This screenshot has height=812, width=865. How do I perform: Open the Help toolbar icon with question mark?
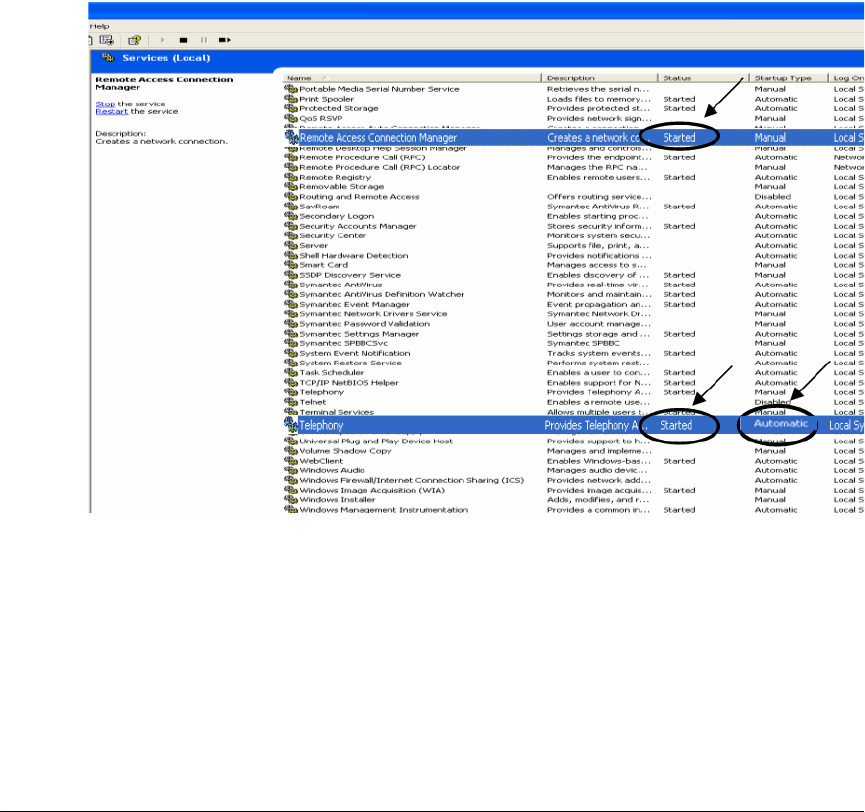[x=133, y=40]
